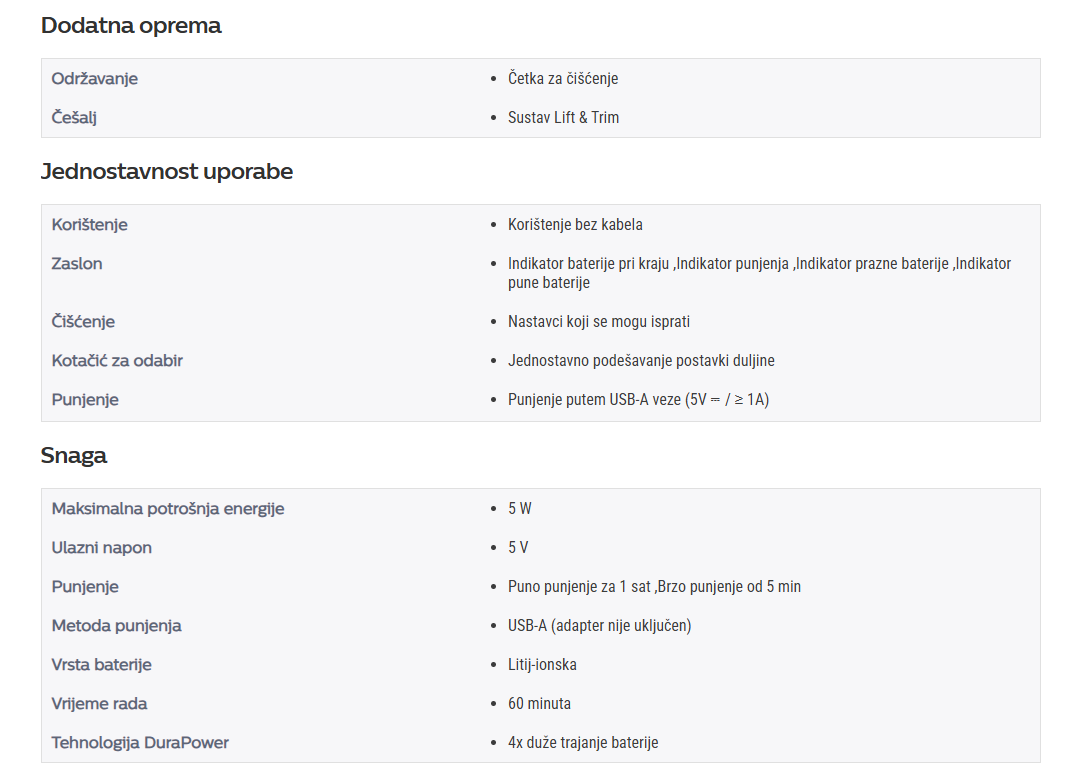Select the Tehnologija DuraPower label
This screenshot has width=1089, height=784.
click(x=140, y=742)
